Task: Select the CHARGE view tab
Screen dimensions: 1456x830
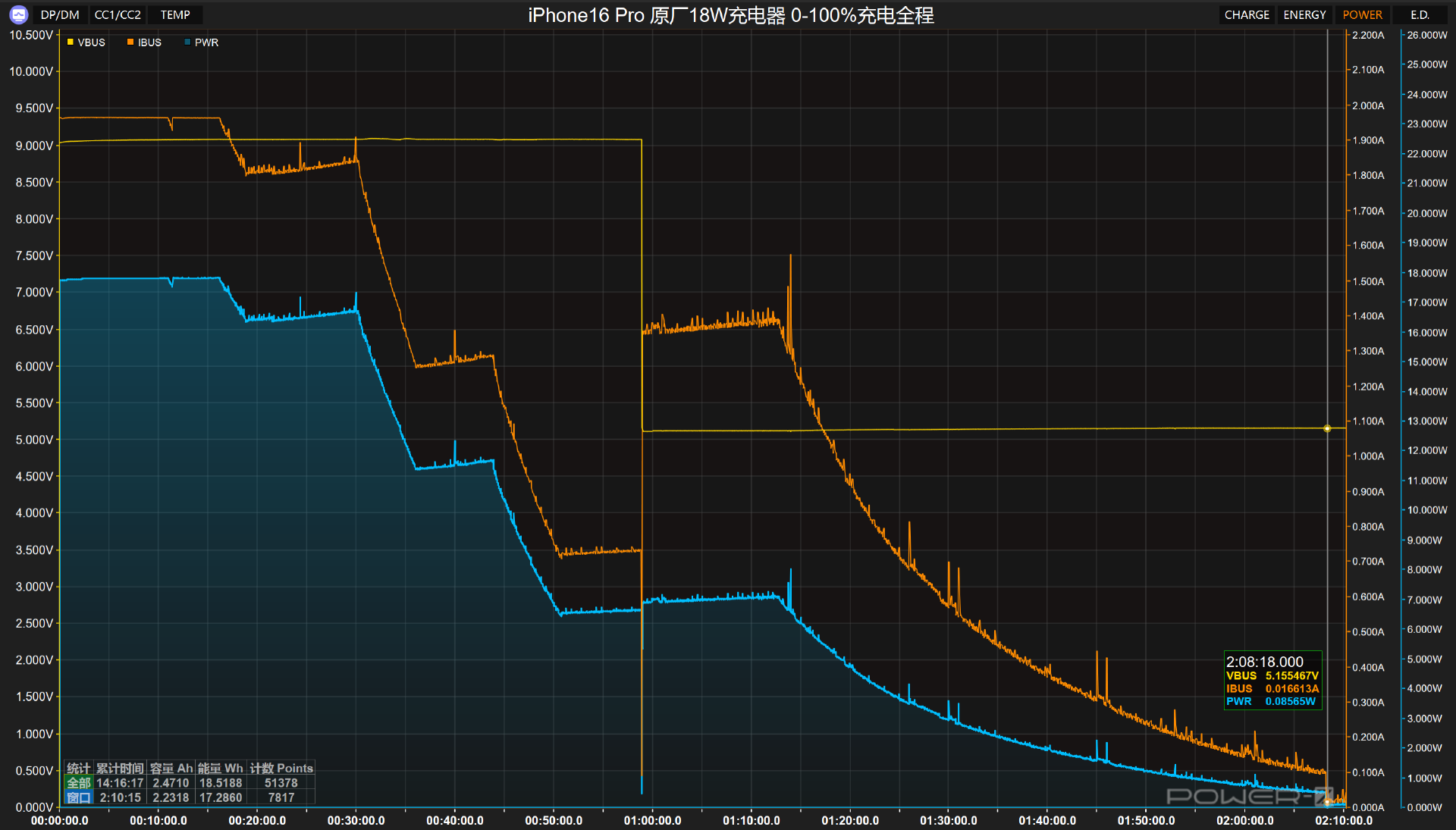Action: 1247,14
